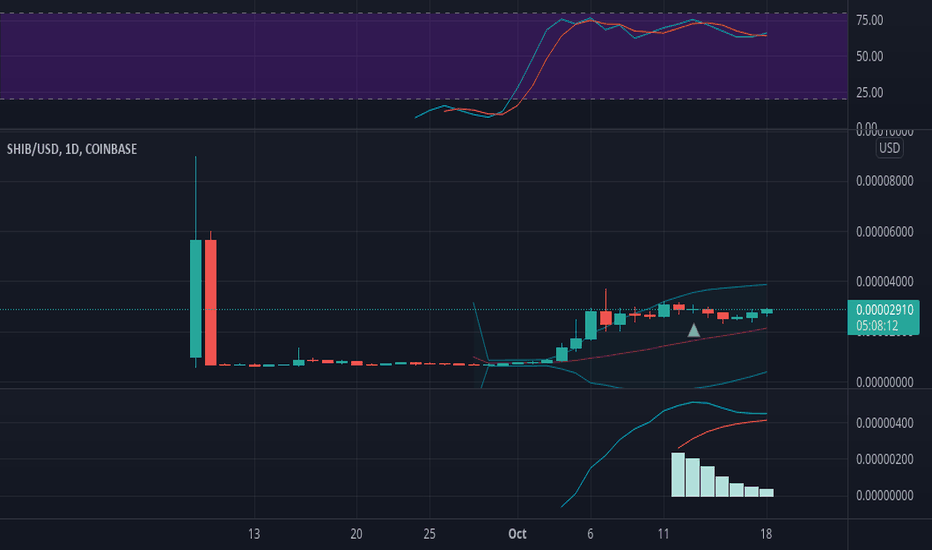
Task: Select the tallest histogram bar in lower indicator
Action: pos(678,474)
